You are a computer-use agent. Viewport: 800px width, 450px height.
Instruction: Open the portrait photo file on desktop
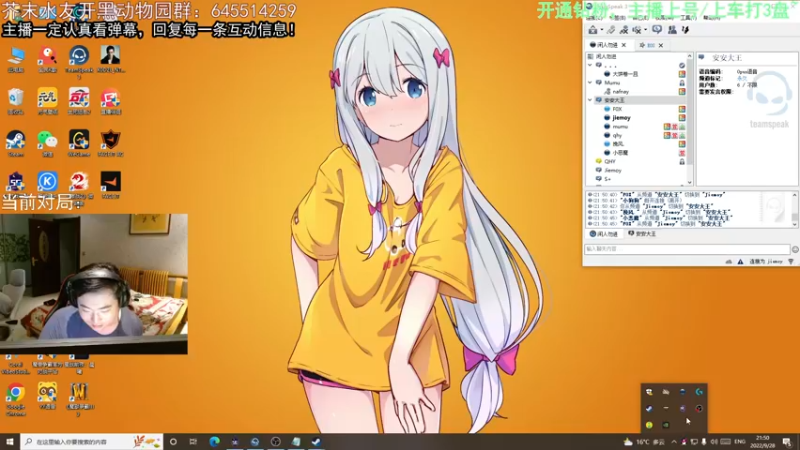110,59
